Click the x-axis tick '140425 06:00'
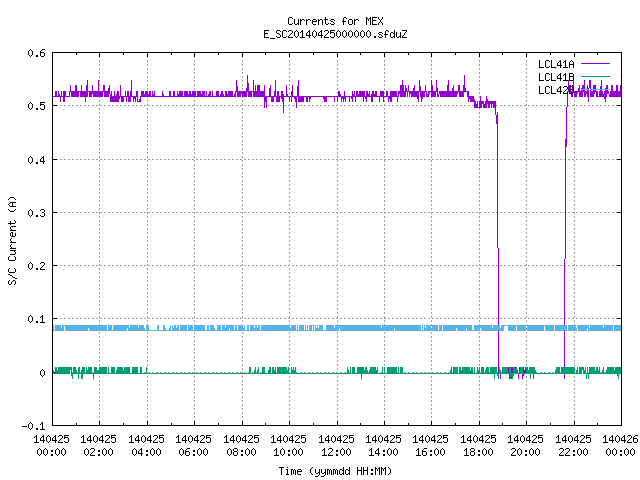640x480 pixels. [x=193, y=446]
